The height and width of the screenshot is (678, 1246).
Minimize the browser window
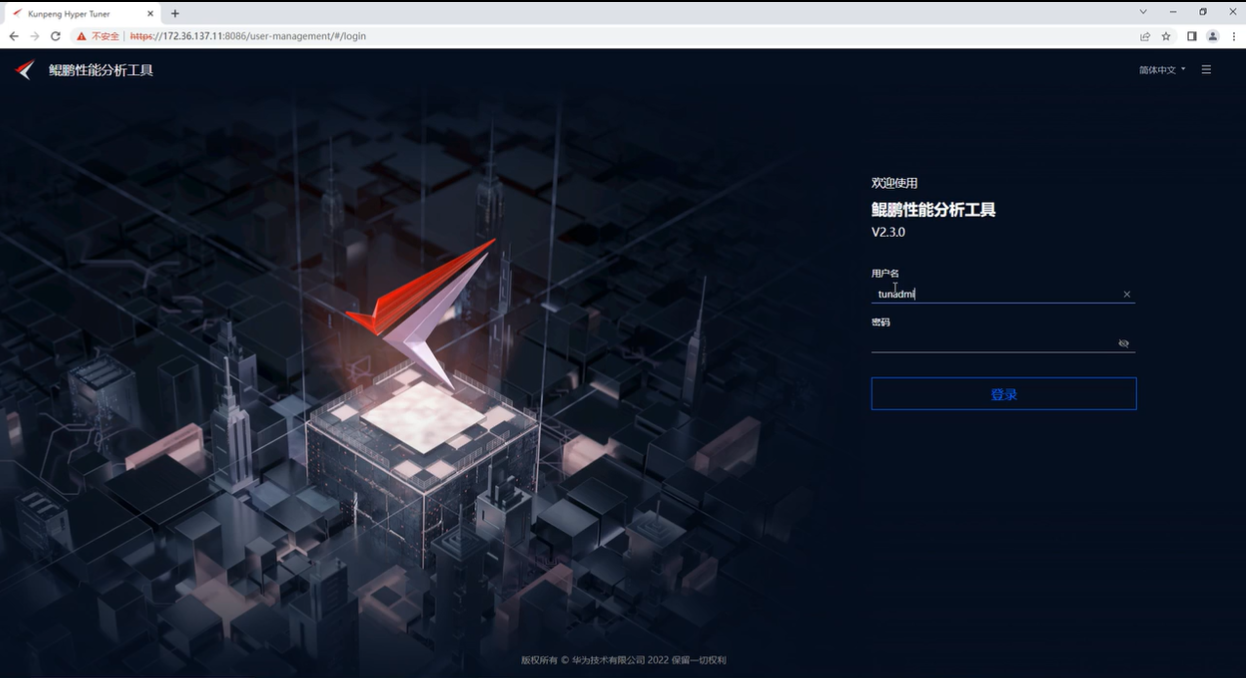[1173, 12]
